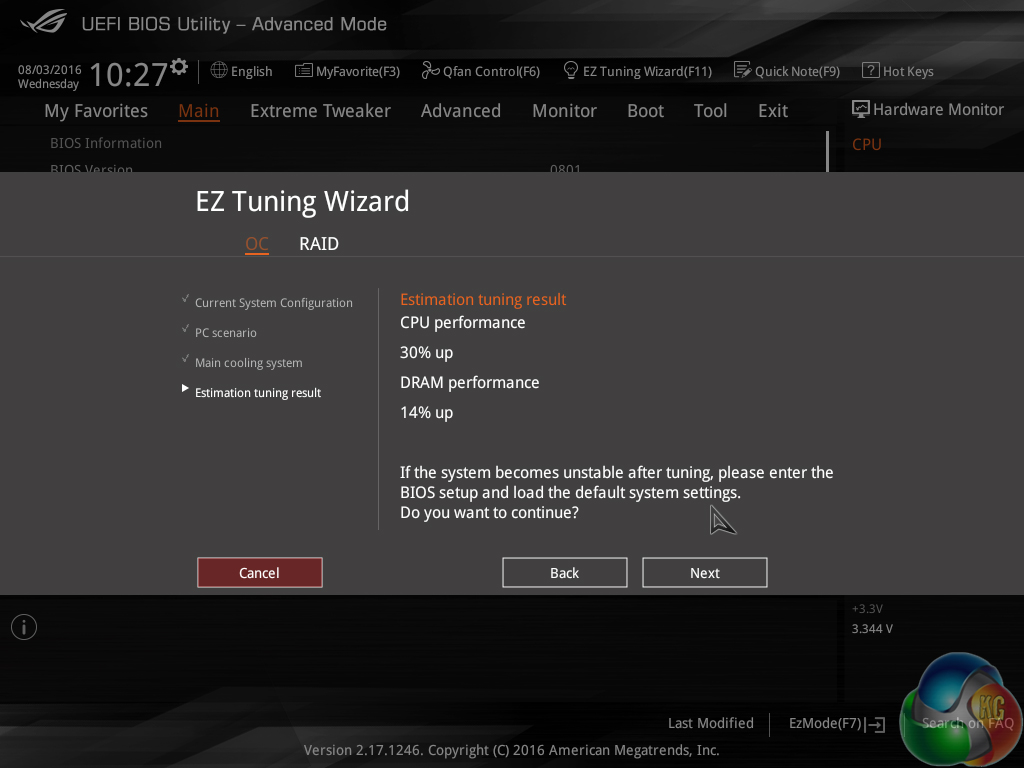This screenshot has width=1024, height=768.
Task: Open Qfan Control fan icon
Action: click(x=430, y=70)
